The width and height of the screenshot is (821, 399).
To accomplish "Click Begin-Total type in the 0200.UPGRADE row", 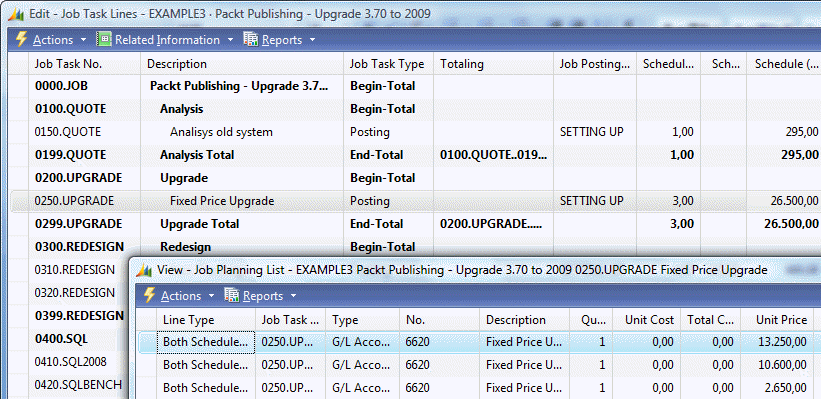I will pos(382,178).
